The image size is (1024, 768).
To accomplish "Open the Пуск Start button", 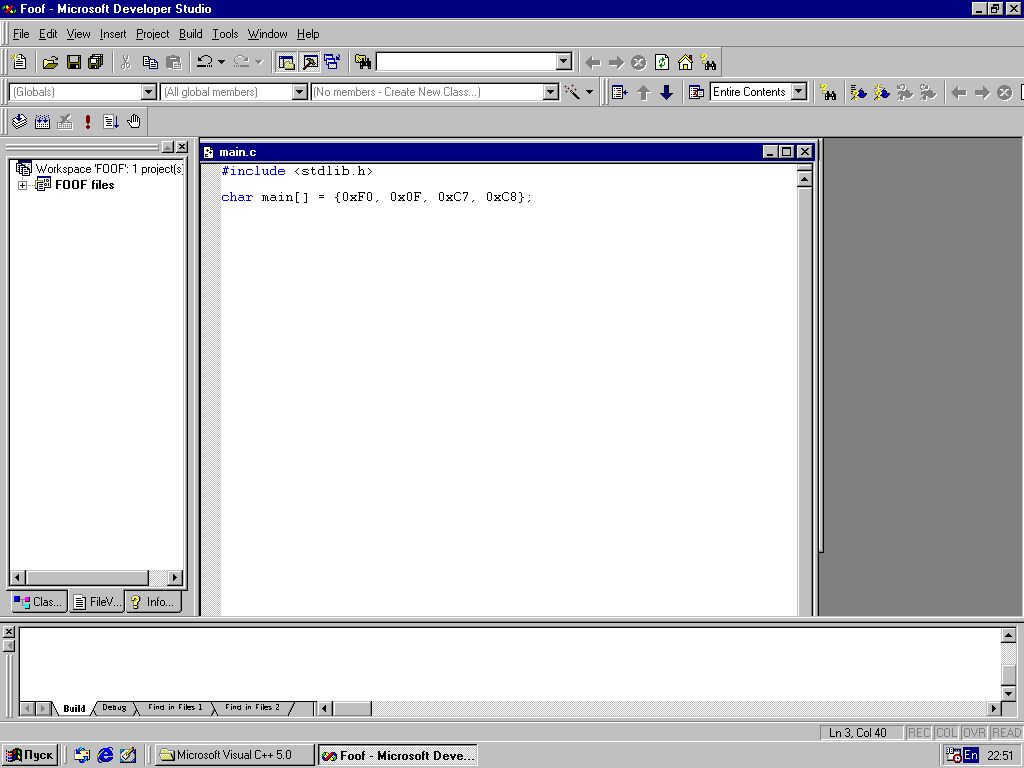I will pyautogui.click(x=29, y=755).
